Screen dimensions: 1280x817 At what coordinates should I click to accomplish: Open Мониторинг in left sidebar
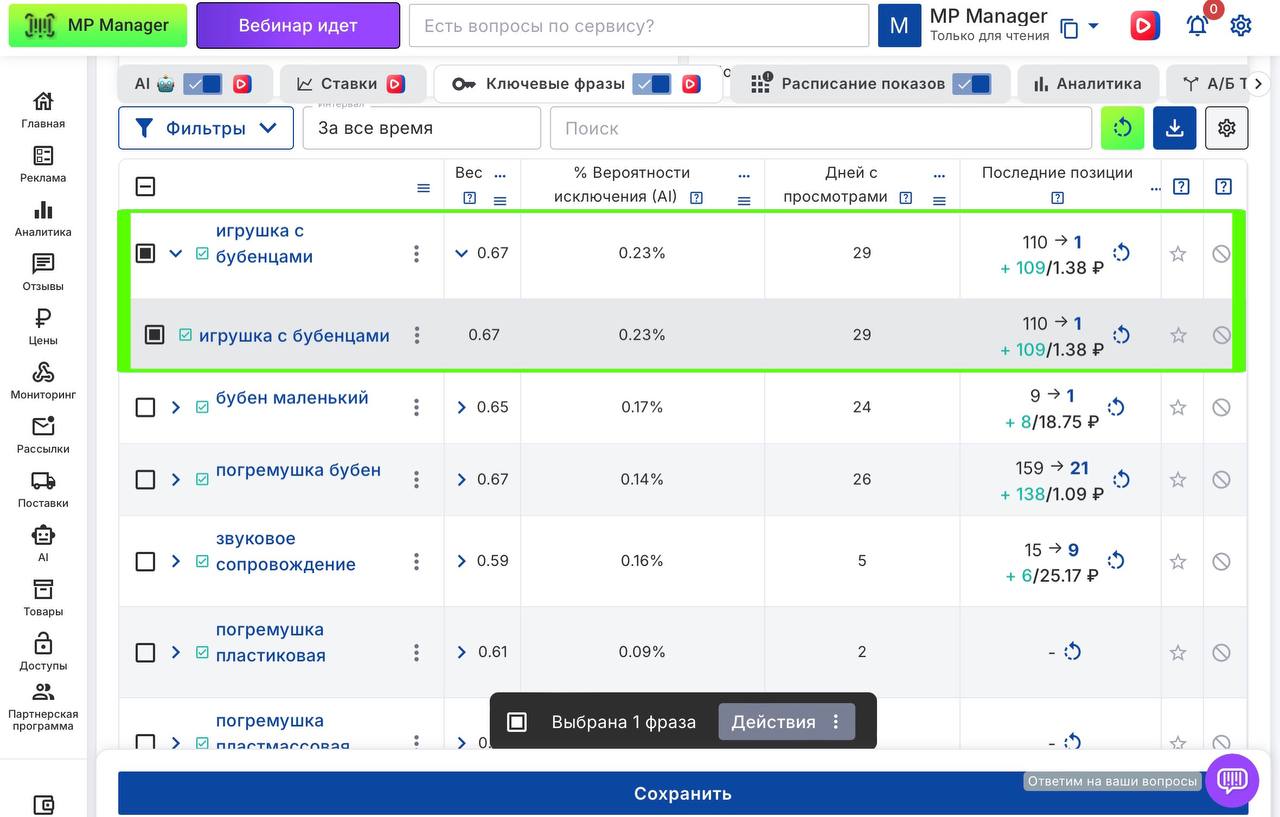(43, 380)
